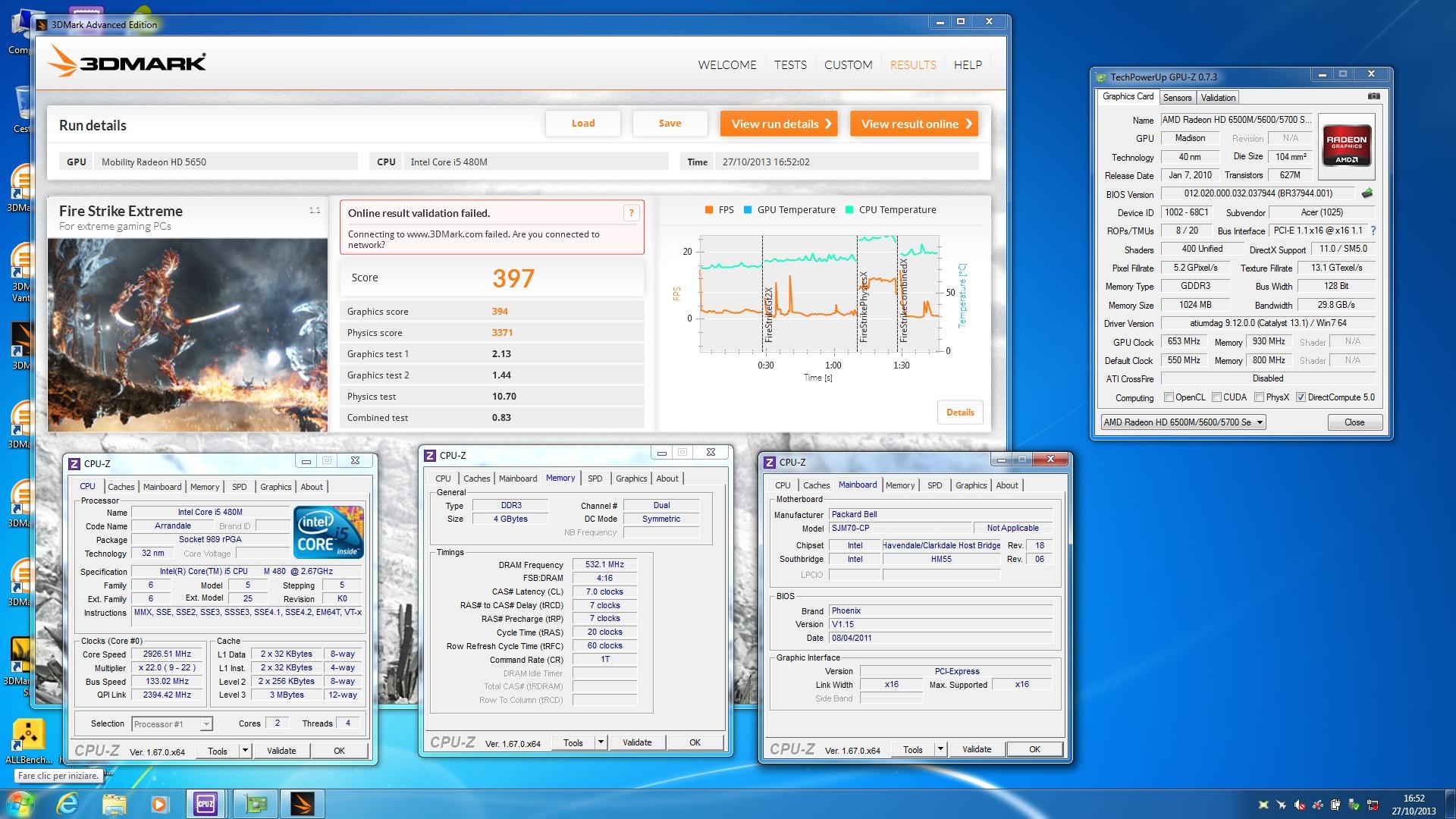Viewport: 1456px width, 819px height.
Task: Open the TESTS menu in 3DMark
Action: tap(790, 65)
